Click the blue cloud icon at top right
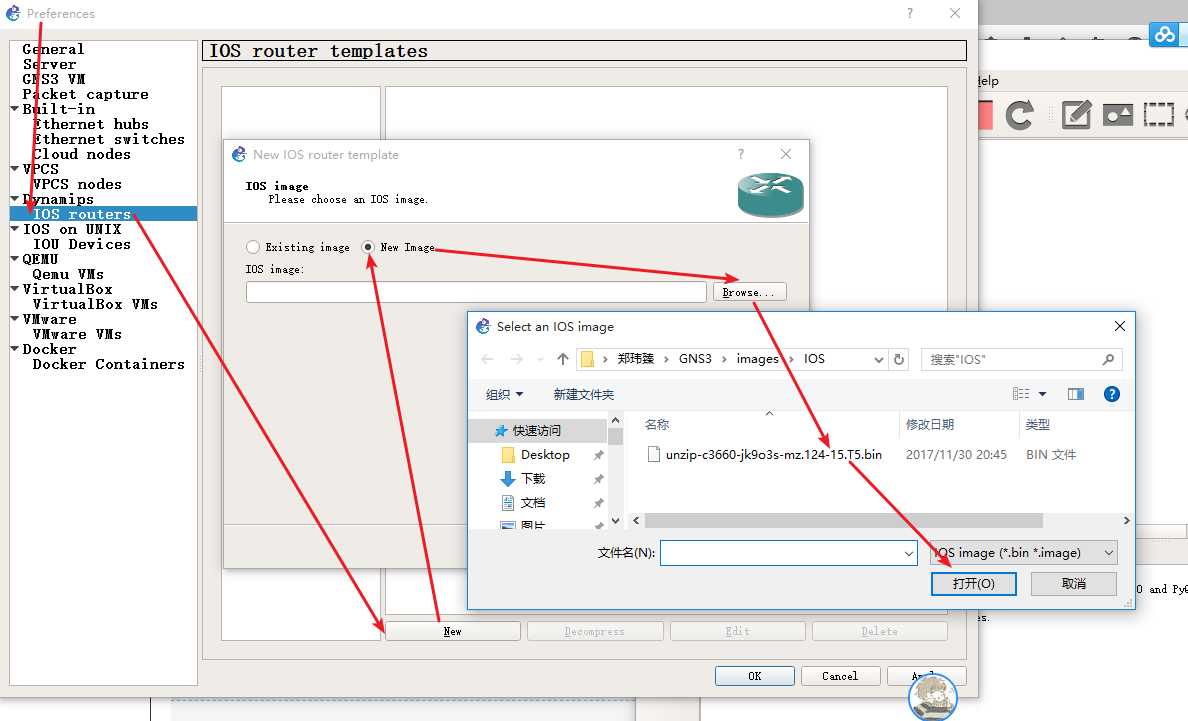Image resolution: width=1188 pixels, height=721 pixels. (1165, 34)
